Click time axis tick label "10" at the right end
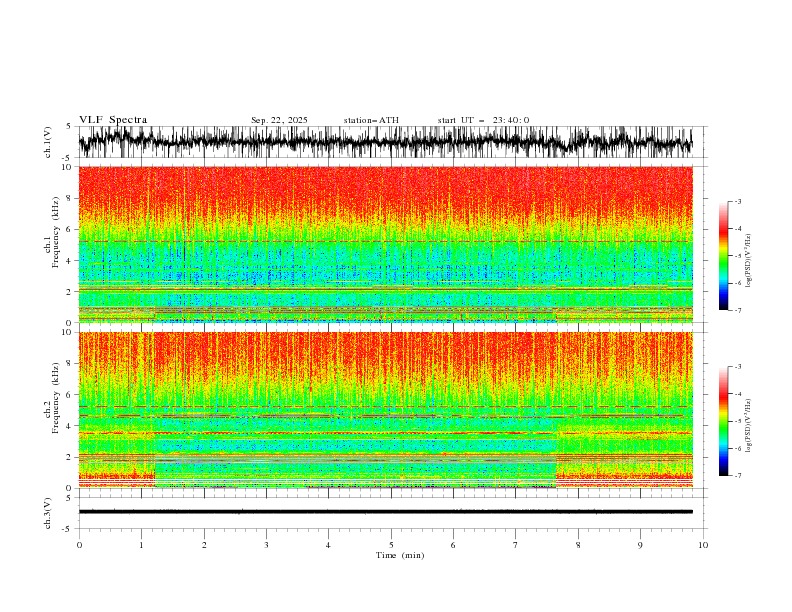 pos(703,545)
